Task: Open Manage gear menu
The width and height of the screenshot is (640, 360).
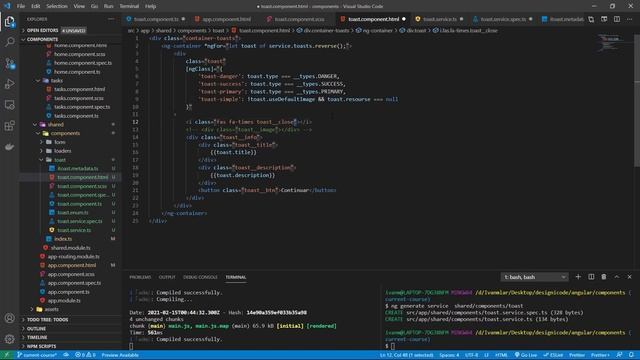Action: pos(9,338)
